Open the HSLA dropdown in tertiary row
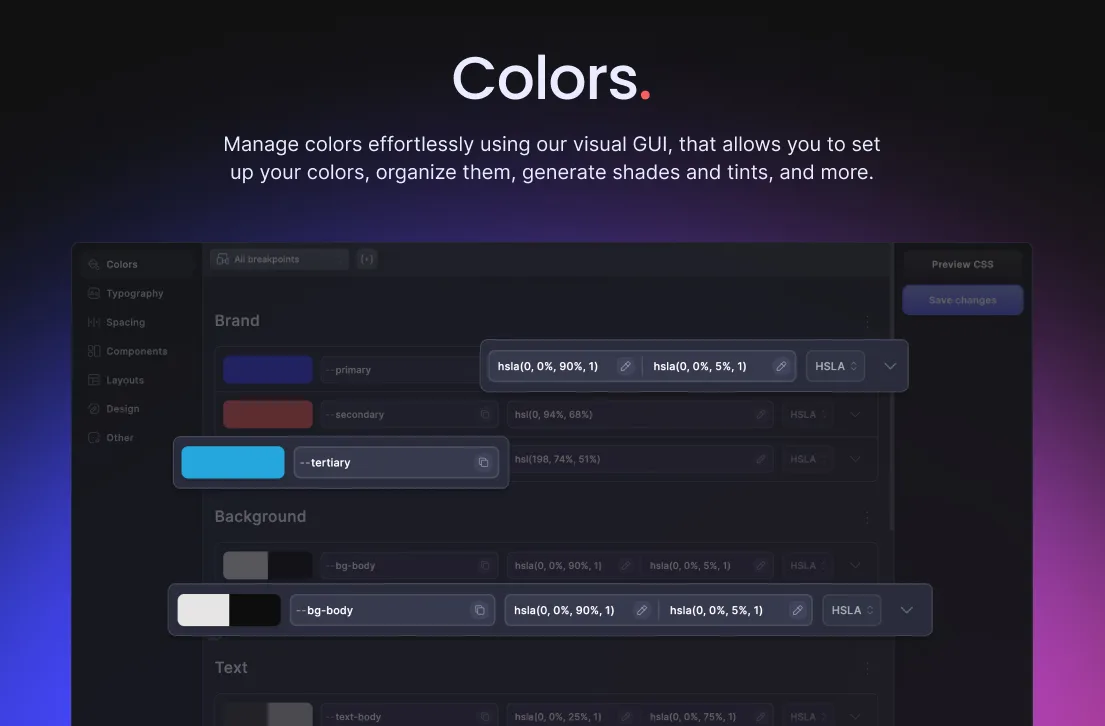 click(807, 459)
